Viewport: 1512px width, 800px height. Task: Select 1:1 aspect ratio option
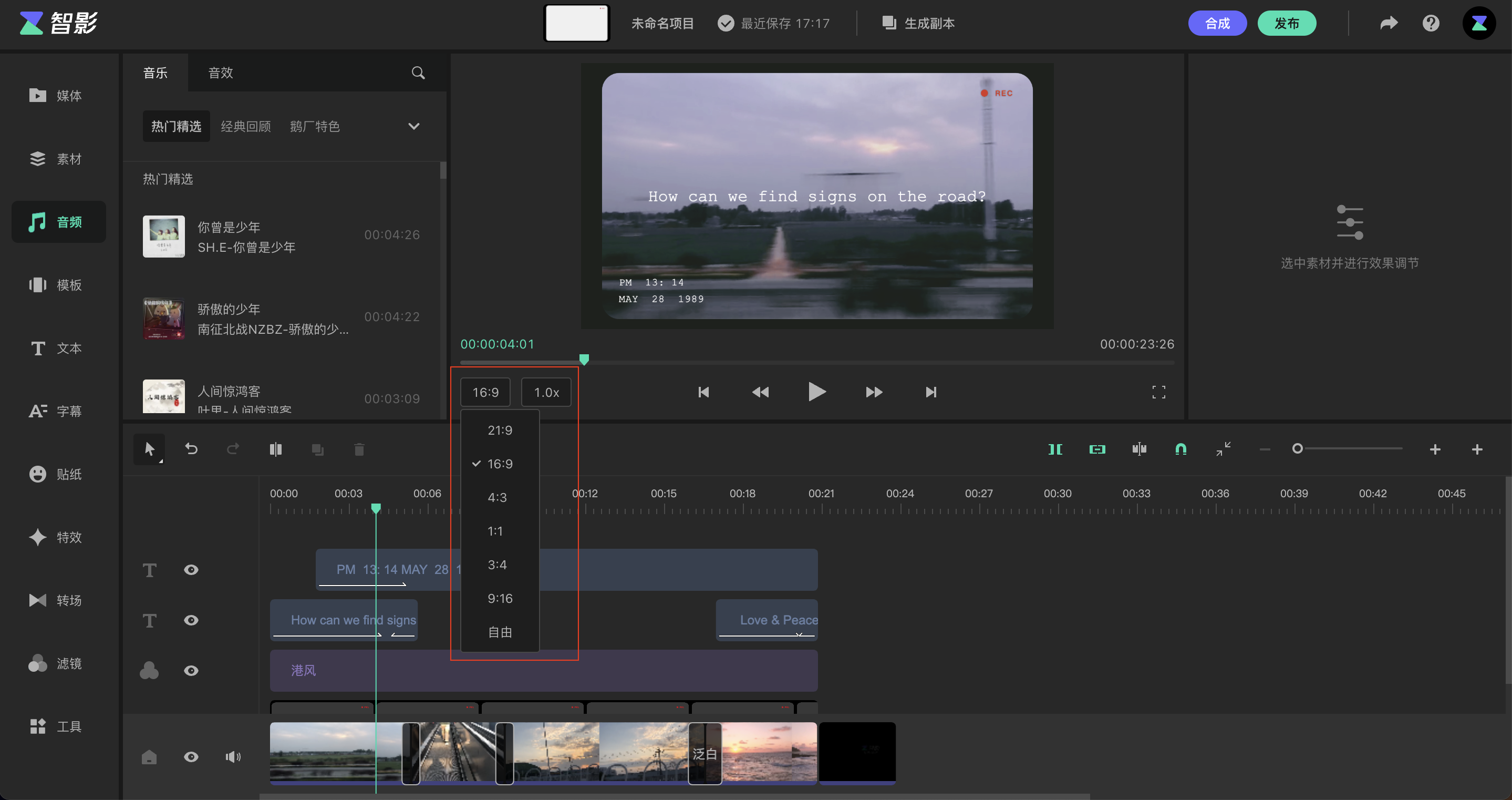pyautogui.click(x=500, y=531)
